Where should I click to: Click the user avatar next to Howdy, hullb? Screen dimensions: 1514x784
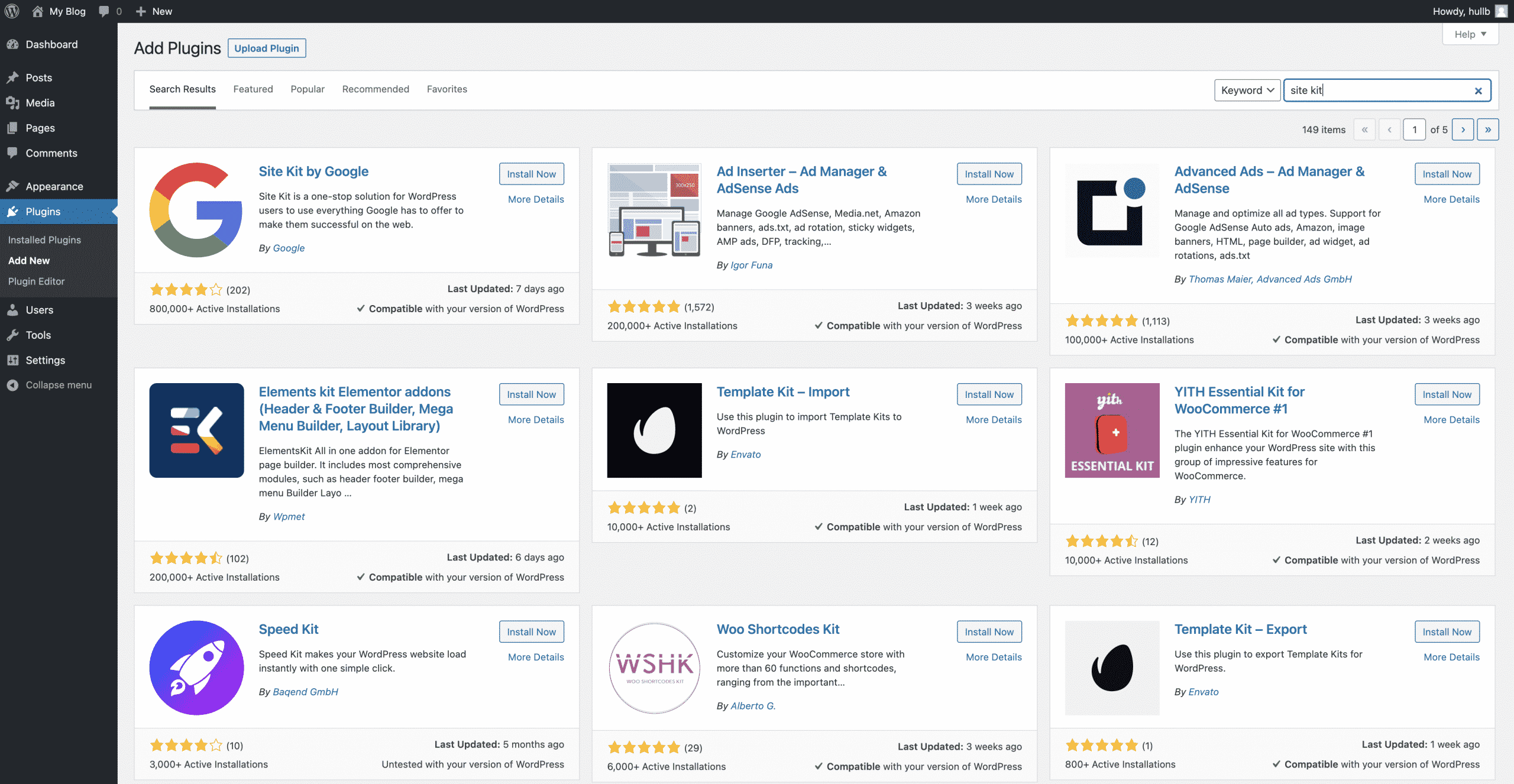coord(1501,11)
